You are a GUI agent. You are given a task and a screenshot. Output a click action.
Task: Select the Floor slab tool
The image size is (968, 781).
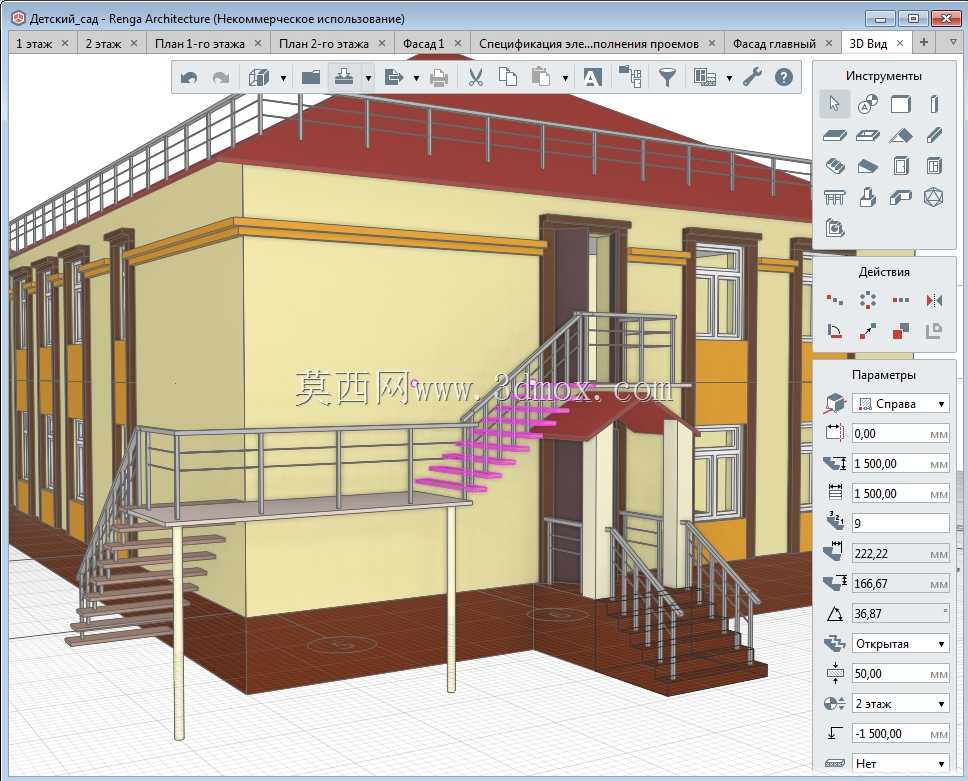[835, 135]
